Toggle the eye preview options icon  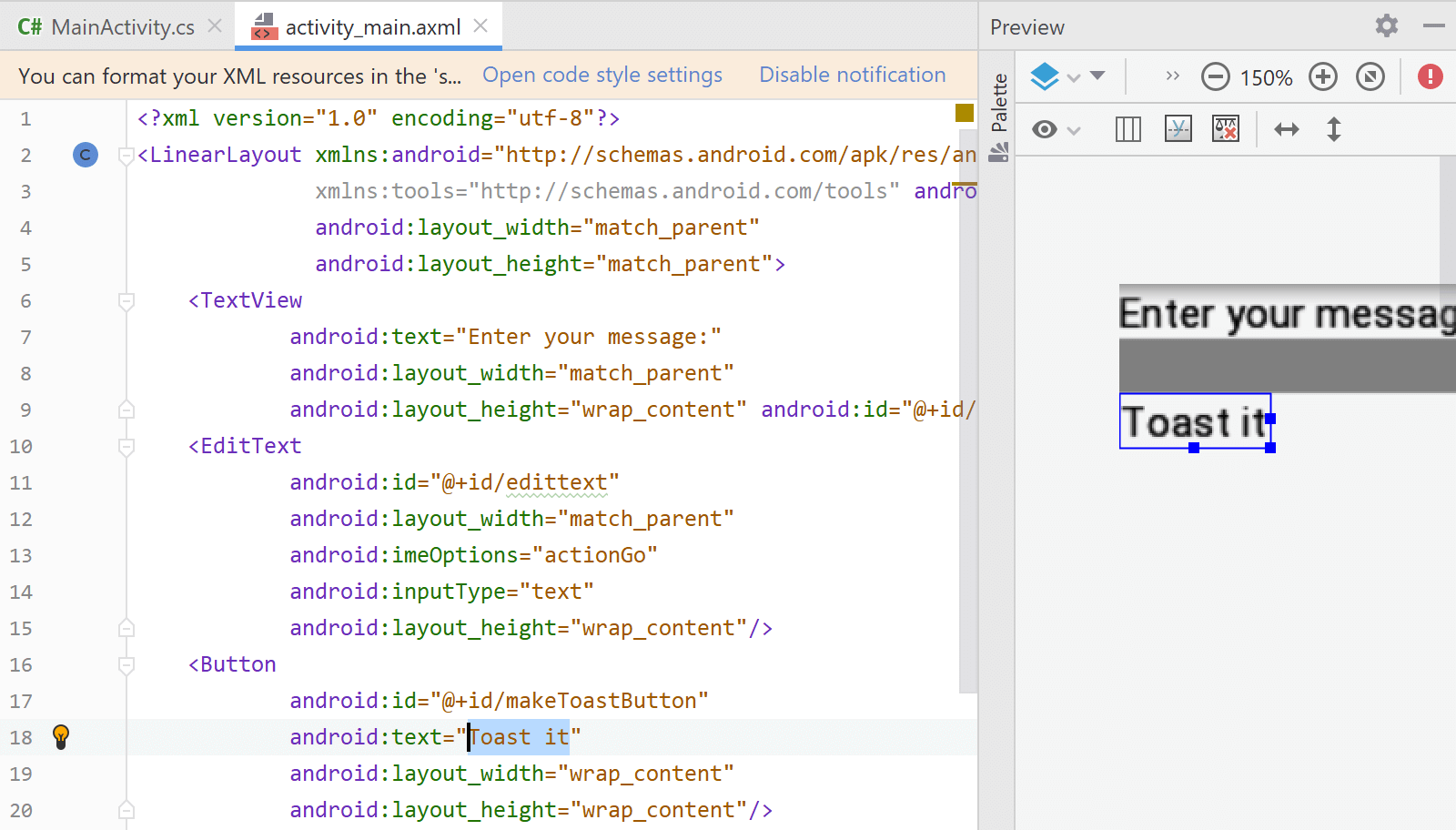pos(1046,128)
